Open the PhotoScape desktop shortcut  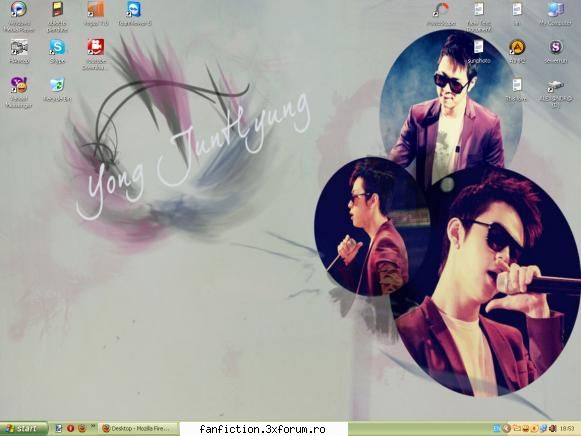pyautogui.click(x=441, y=14)
